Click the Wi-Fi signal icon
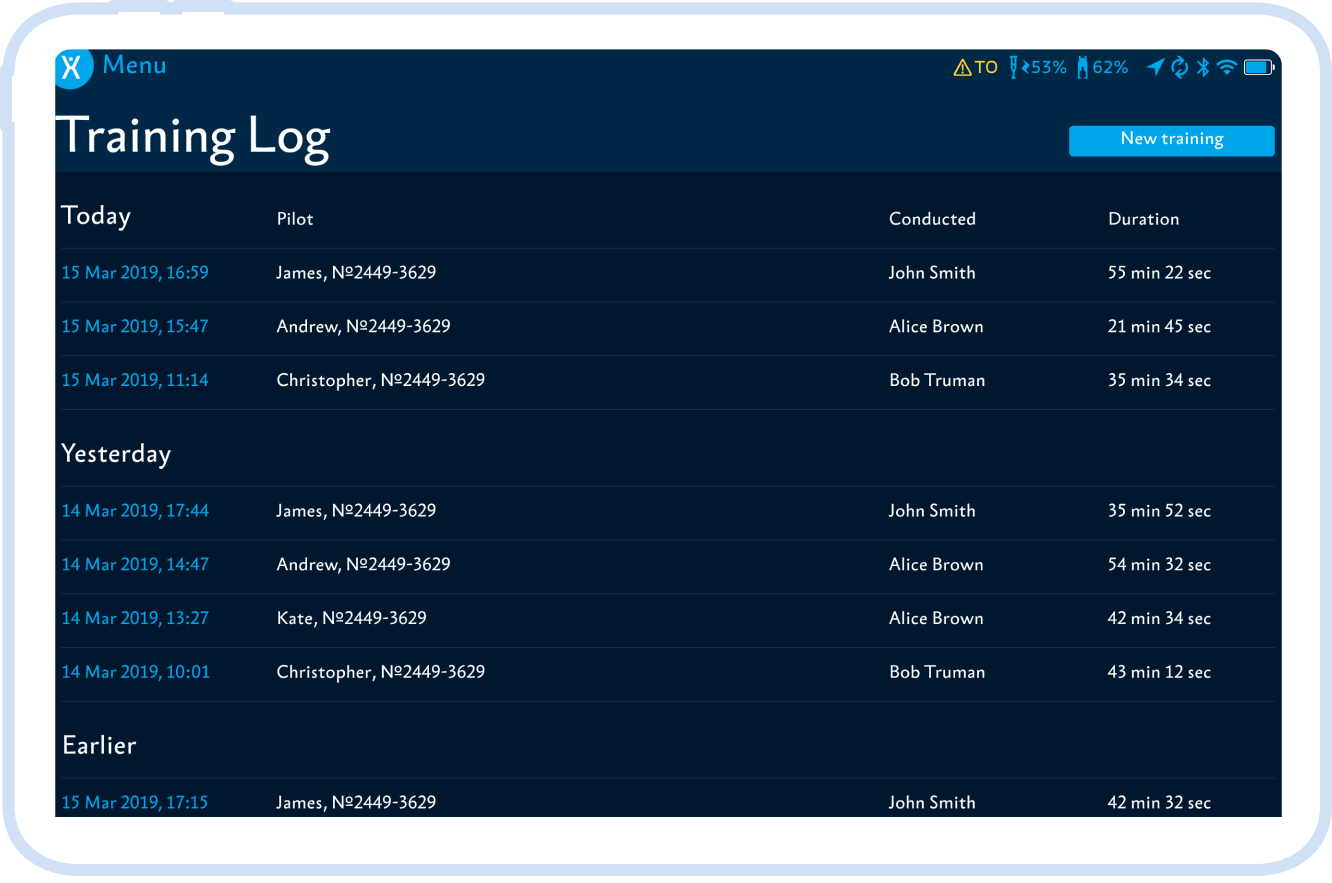Screen dimensions: 1332x883 pyautogui.click(x=1226, y=66)
